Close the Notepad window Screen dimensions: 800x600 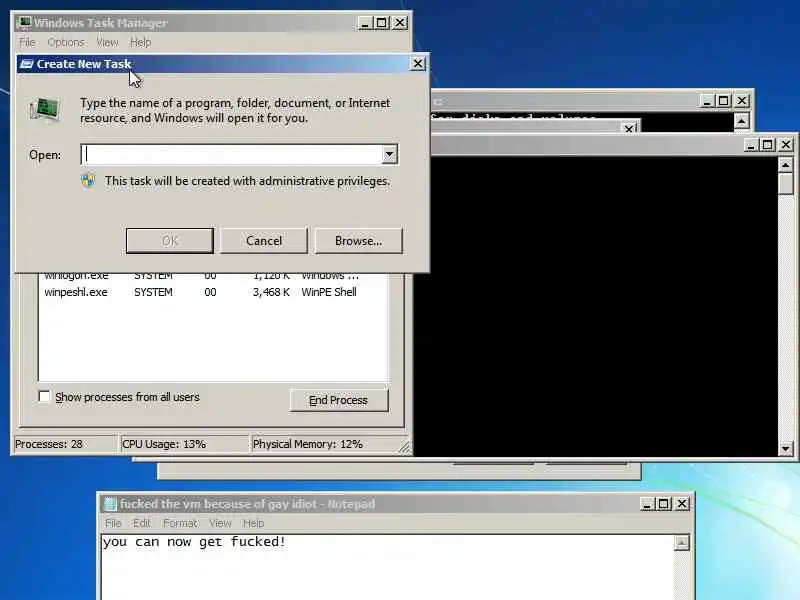point(682,504)
